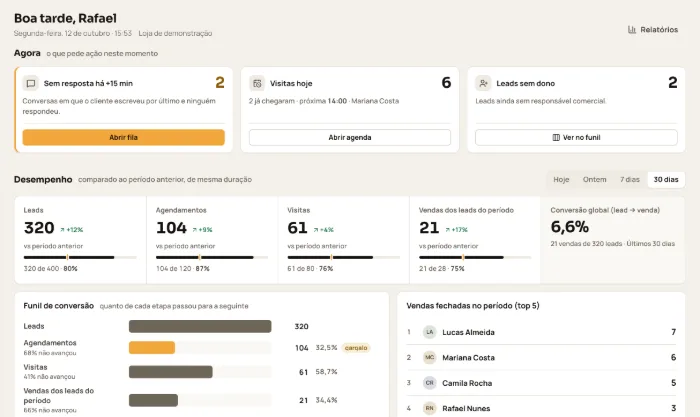The height and width of the screenshot is (417, 700).
Task: Click the Visitas 61 de 80 progress bar
Action: (344, 258)
